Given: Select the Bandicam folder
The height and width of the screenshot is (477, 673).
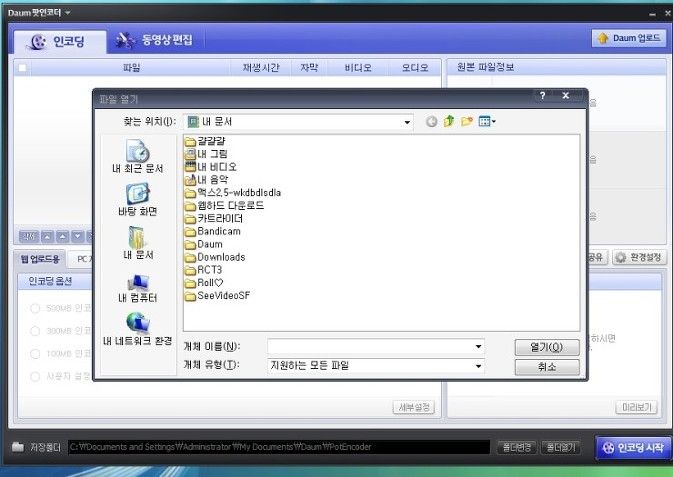Looking at the screenshot, I should (213, 231).
